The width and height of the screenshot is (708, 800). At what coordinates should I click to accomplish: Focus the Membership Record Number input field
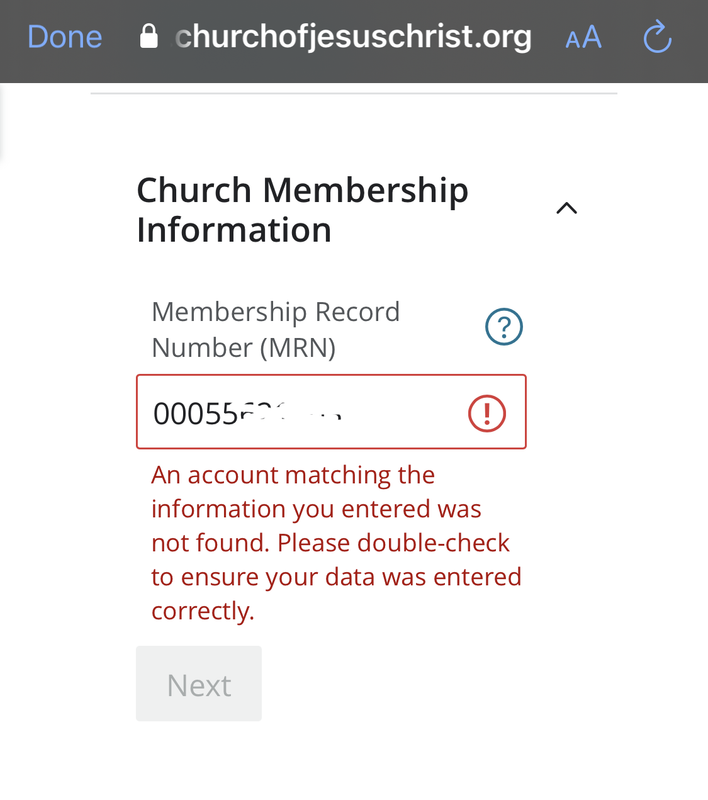coord(331,412)
